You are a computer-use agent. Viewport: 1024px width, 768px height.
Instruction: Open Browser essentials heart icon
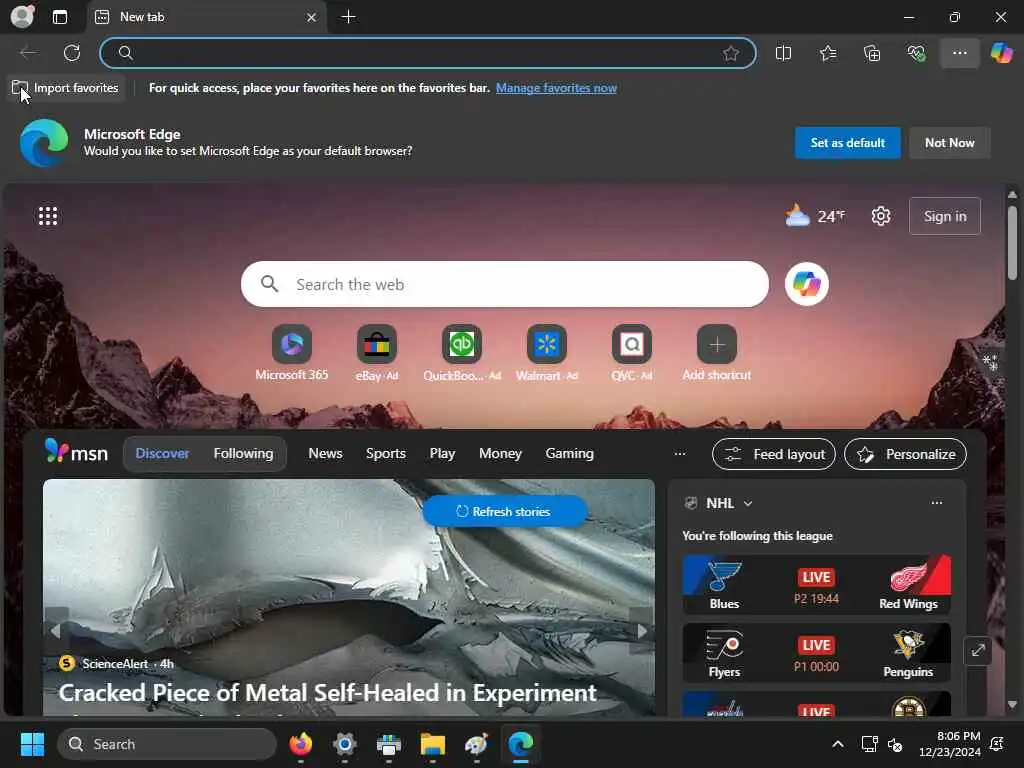pyautogui.click(x=916, y=53)
